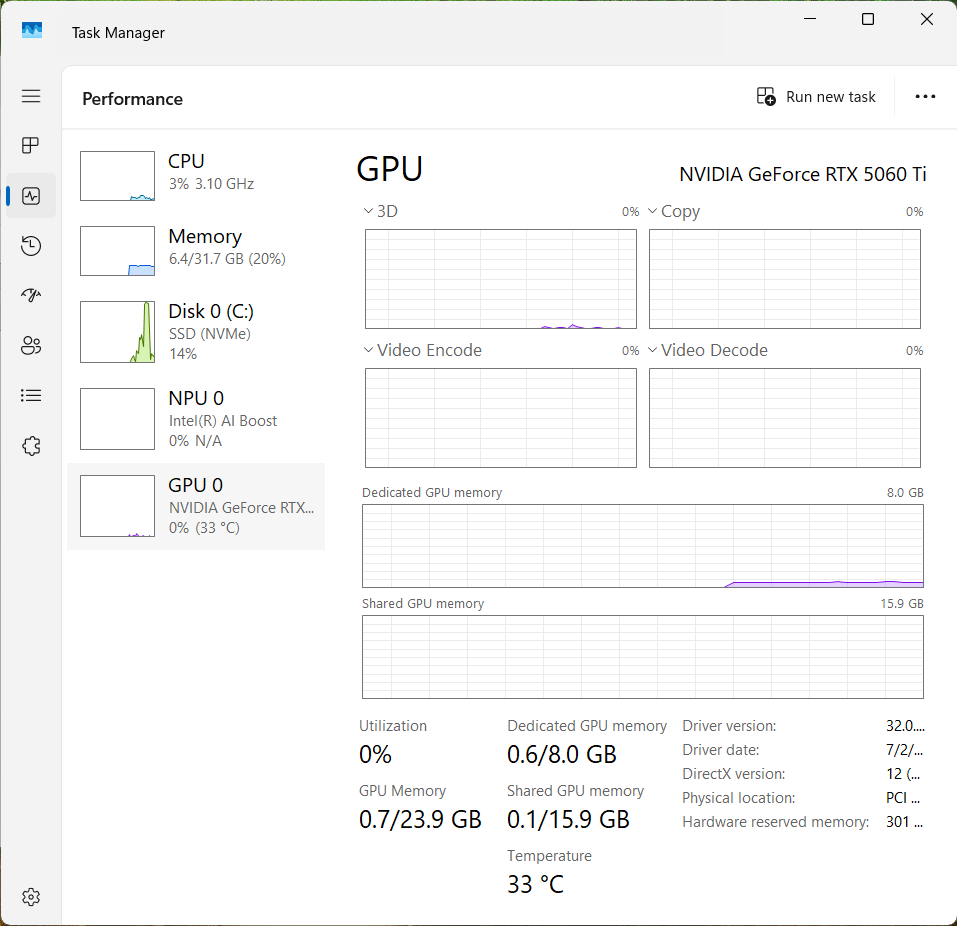The image size is (957, 926).
Task: Click the Memory mini graph thumbnail
Action: click(117, 251)
